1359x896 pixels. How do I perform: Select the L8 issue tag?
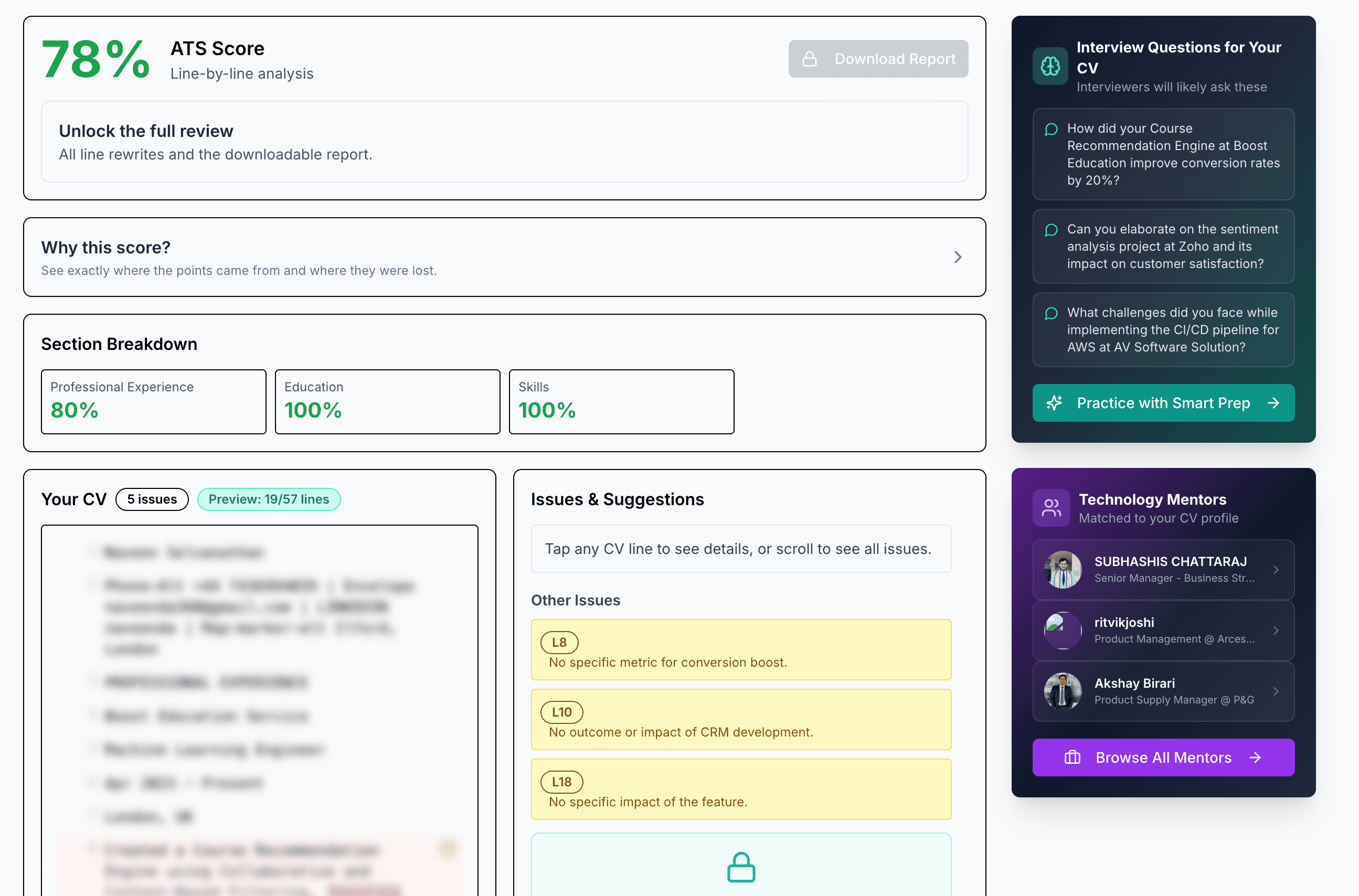(559, 642)
